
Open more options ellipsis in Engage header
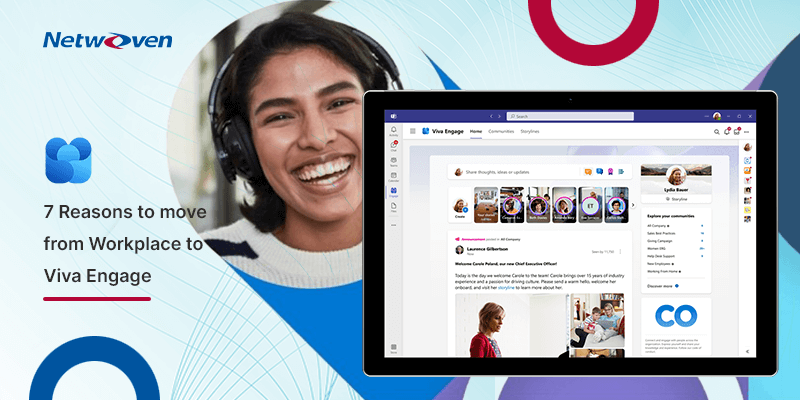746,132
